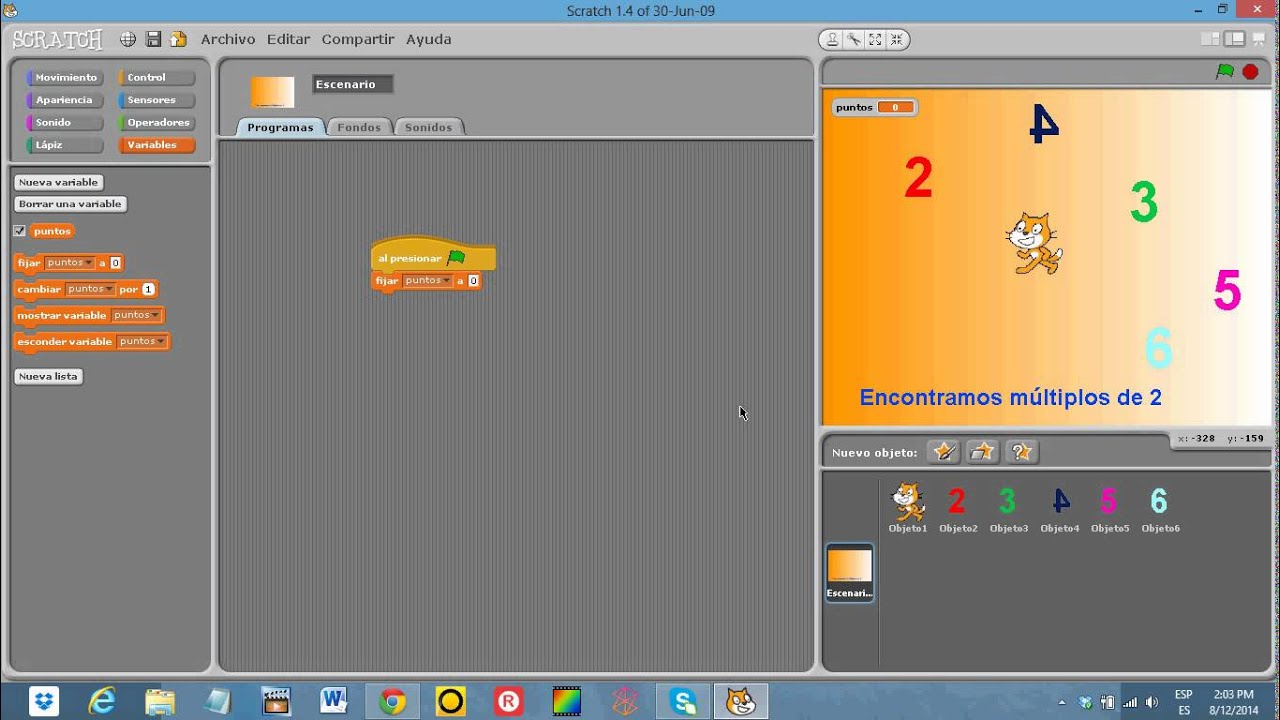This screenshot has width=1280, height=720.
Task: Click the green number 3 on stage
Action: point(1144,202)
